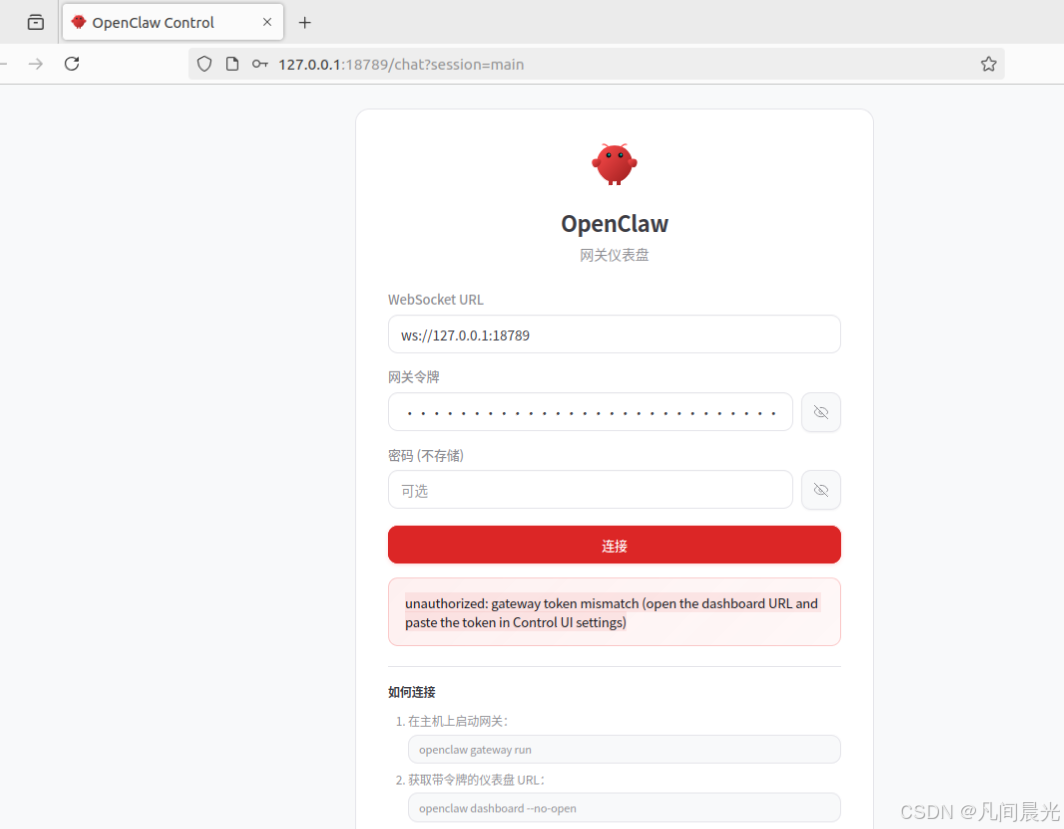Focus the 网关令牌 token field

pos(590,412)
